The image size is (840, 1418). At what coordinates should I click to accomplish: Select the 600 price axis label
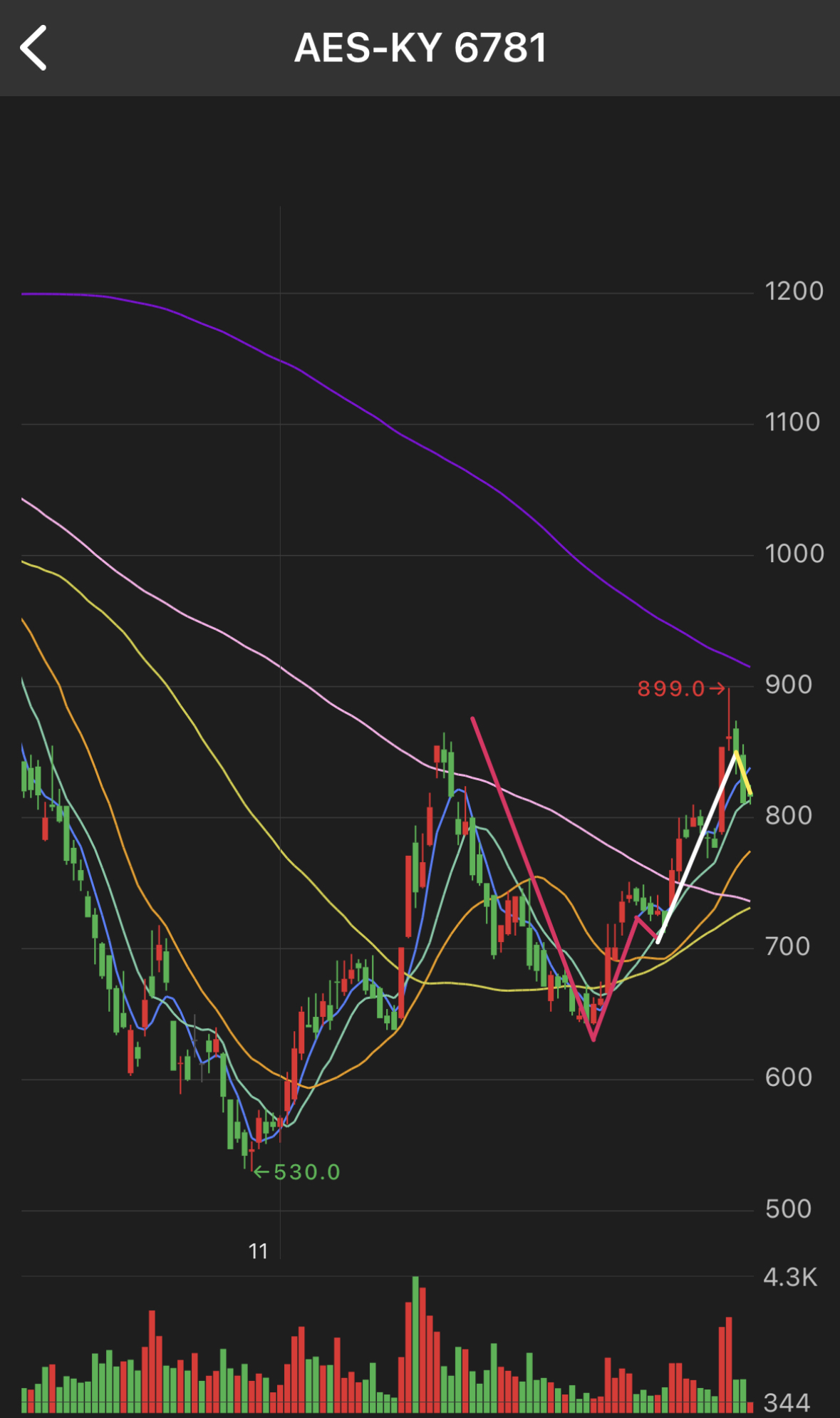pos(788,1077)
